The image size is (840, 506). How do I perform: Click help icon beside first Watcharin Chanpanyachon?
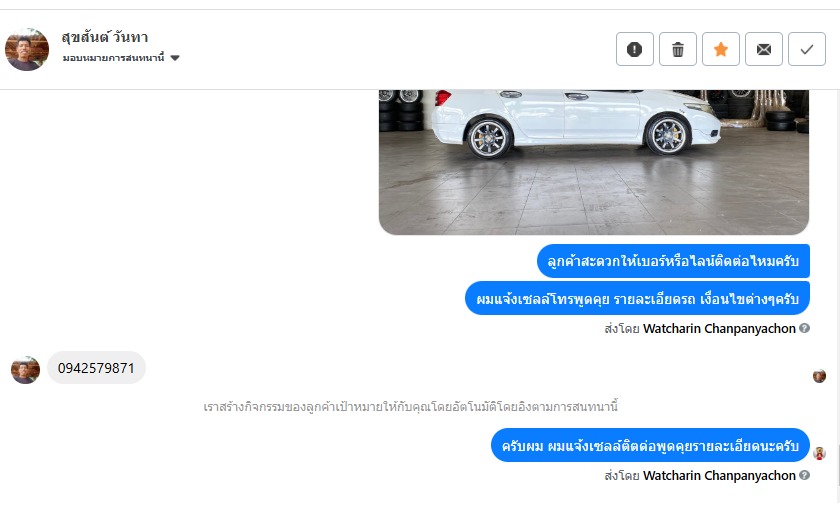click(804, 328)
